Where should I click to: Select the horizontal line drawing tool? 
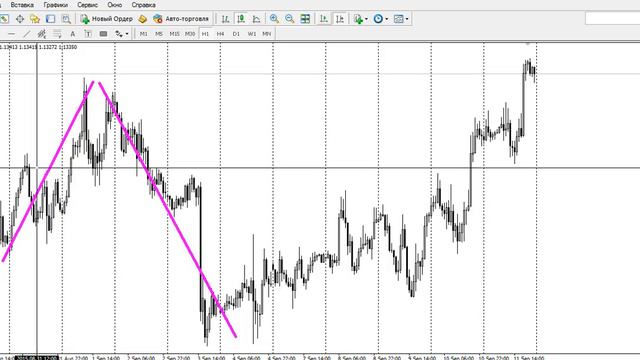[11, 34]
